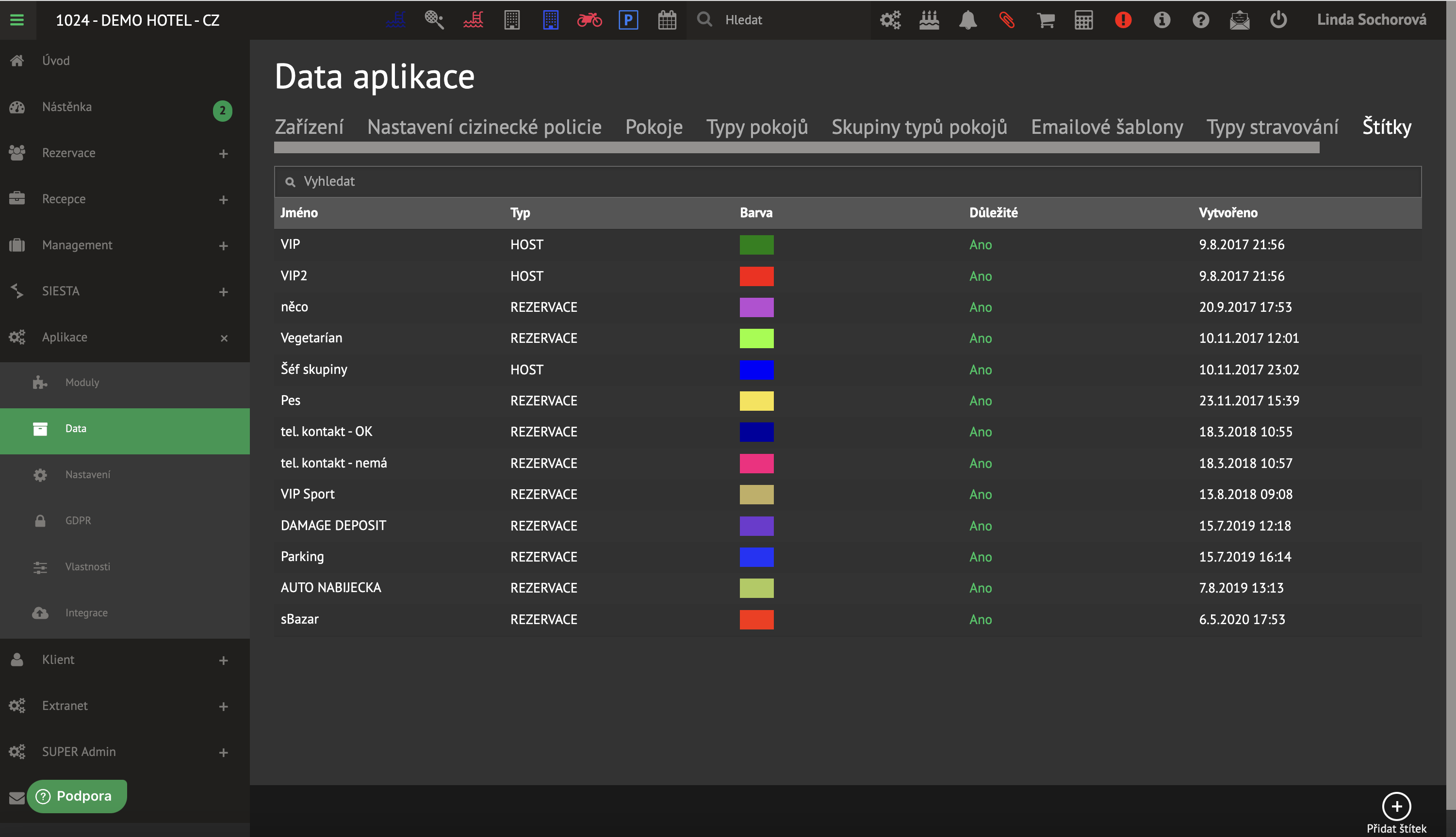
Task: Click the red exclamation alert icon
Action: click(1123, 20)
